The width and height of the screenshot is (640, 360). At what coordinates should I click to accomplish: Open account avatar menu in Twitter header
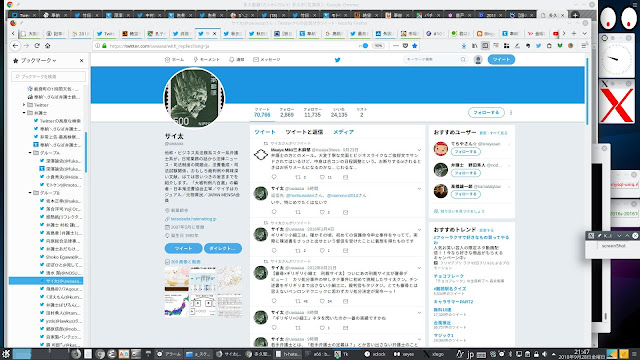(478, 60)
